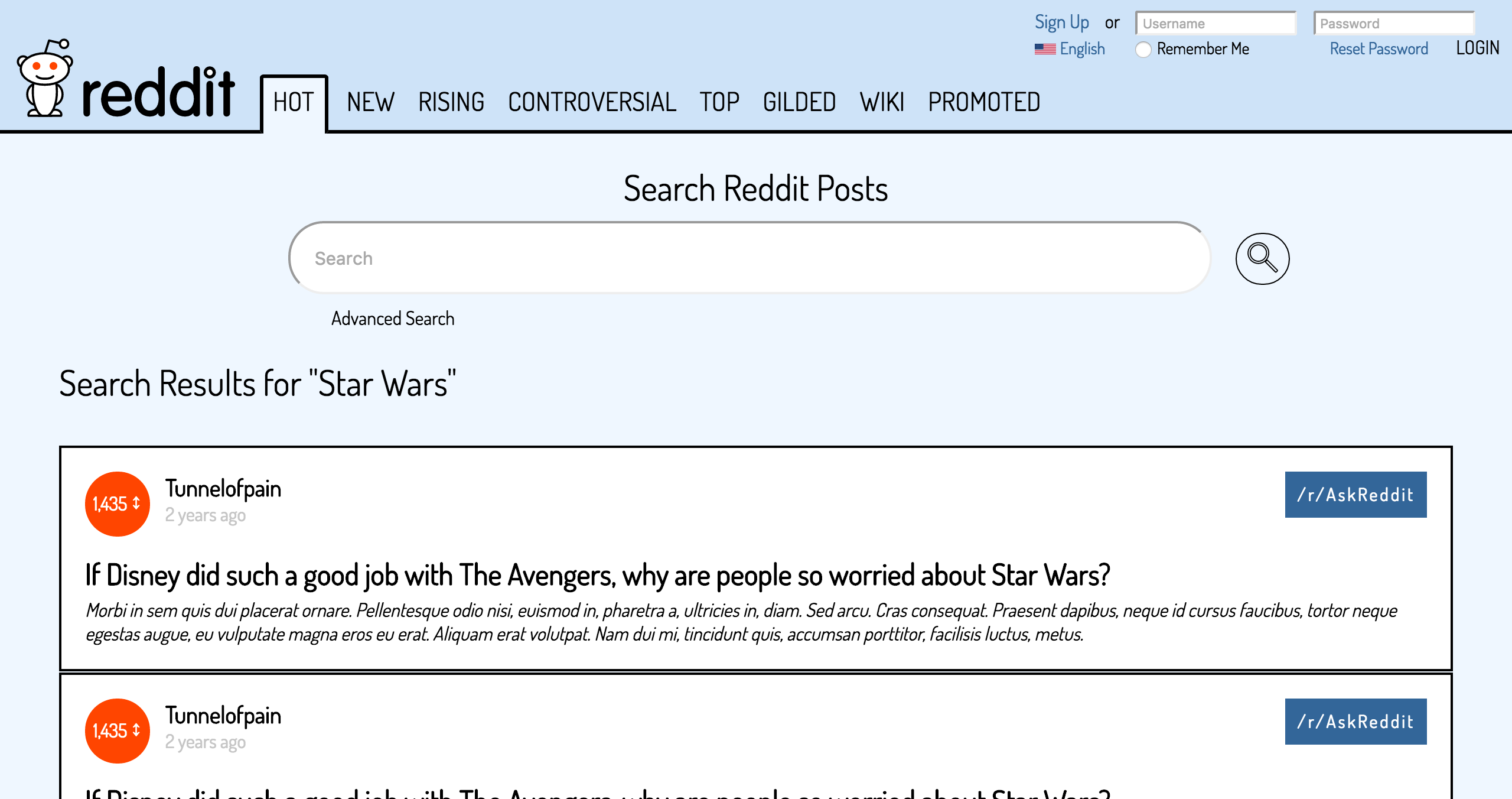Expand Advanced Search options
The image size is (1512, 799).
click(393, 319)
